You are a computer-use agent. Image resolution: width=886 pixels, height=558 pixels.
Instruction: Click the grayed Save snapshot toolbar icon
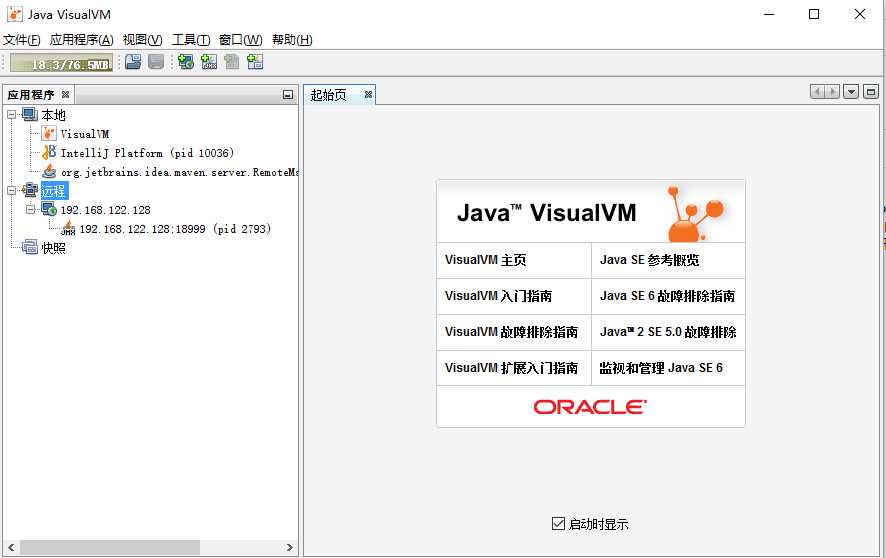(156, 62)
